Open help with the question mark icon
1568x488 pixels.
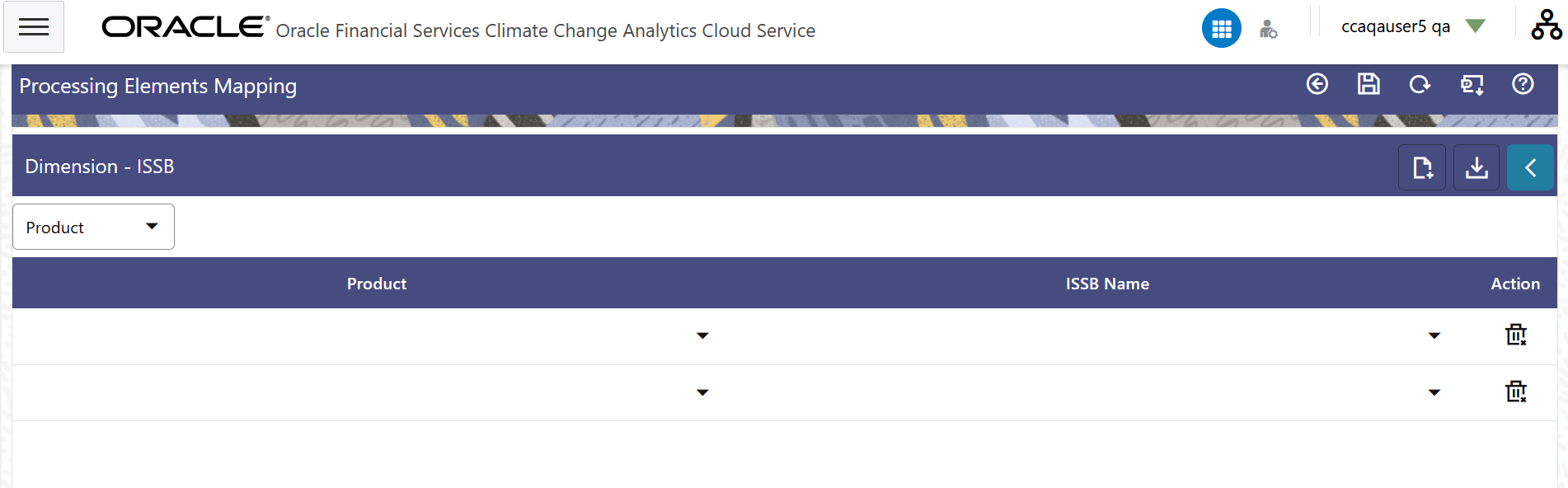pos(1523,84)
